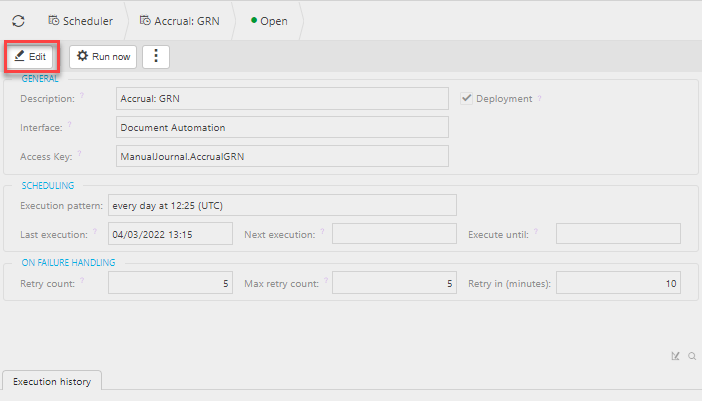Click the refresh icon

18,21
